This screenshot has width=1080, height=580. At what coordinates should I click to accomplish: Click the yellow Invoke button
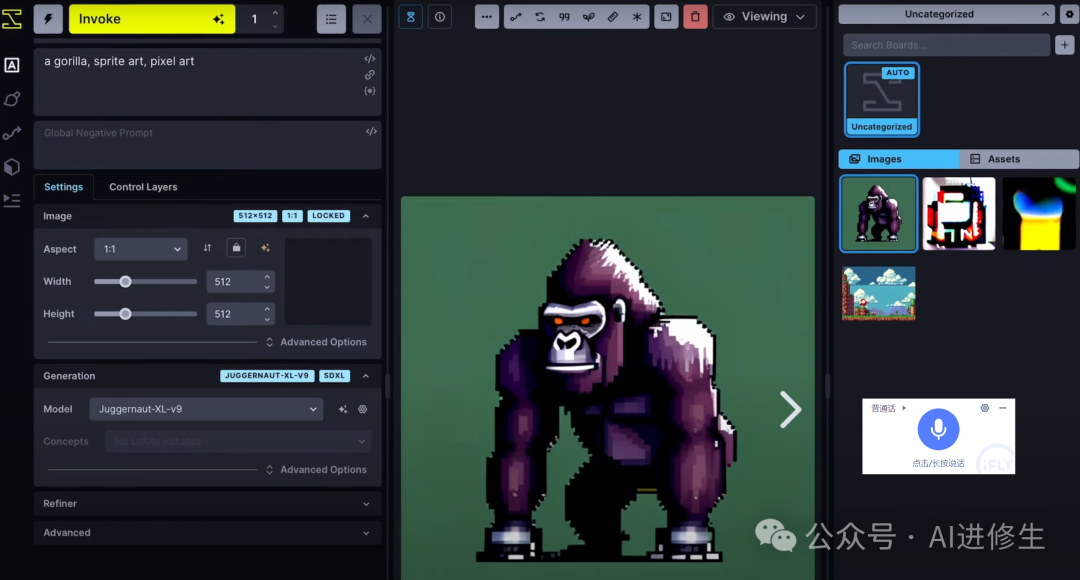point(151,19)
